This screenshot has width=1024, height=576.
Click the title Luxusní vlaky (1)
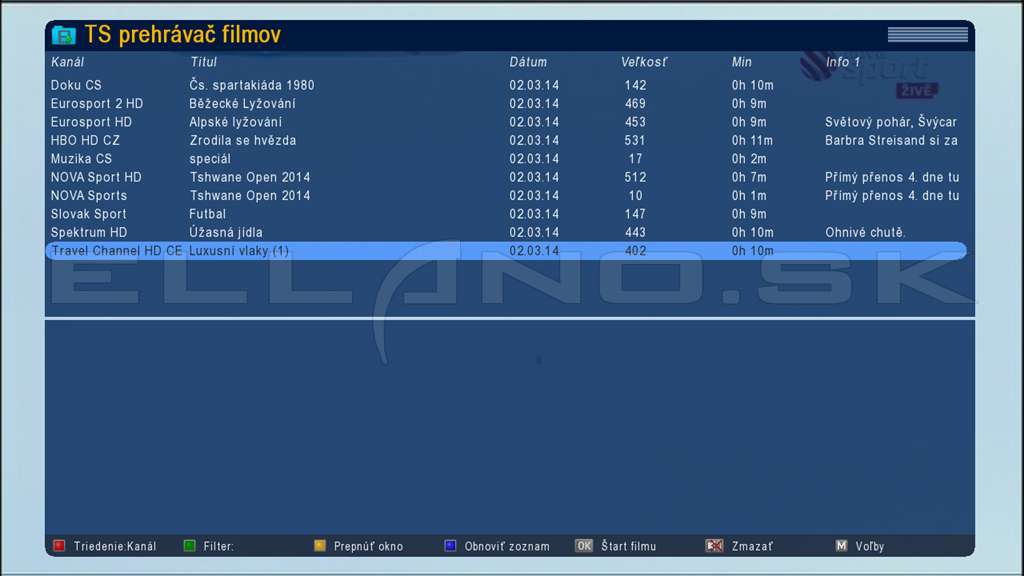(x=239, y=251)
